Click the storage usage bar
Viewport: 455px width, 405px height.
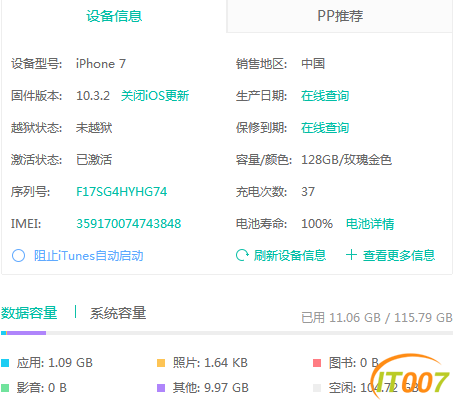pyautogui.click(x=227, y=333)
